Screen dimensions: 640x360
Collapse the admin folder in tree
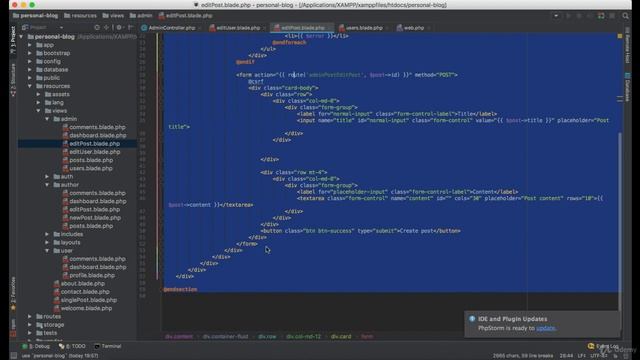[x=47, y=119]
